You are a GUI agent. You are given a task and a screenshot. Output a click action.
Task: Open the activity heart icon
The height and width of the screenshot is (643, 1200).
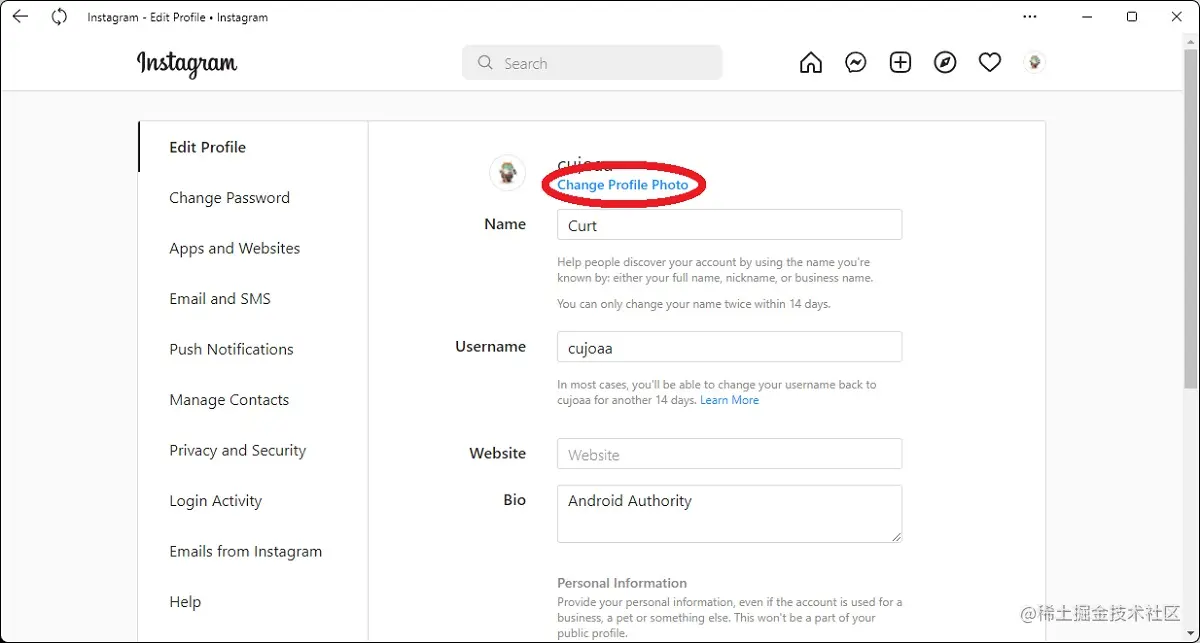990,63
